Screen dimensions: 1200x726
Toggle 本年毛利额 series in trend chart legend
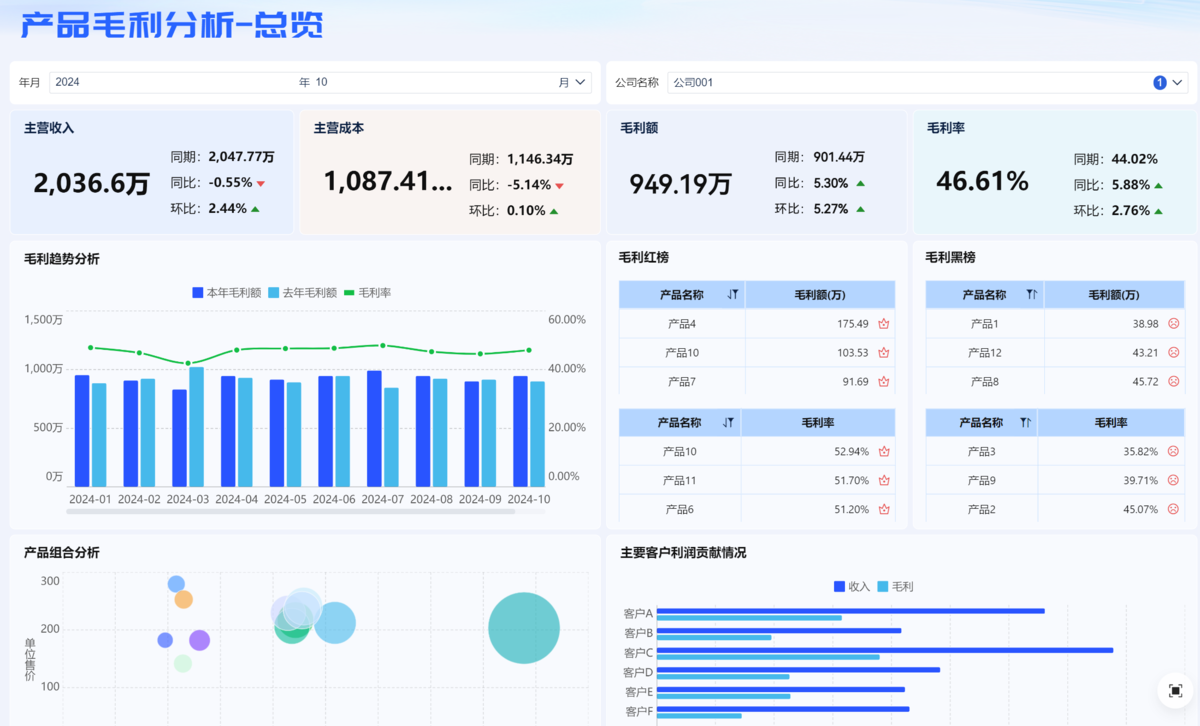pos(226,293)
